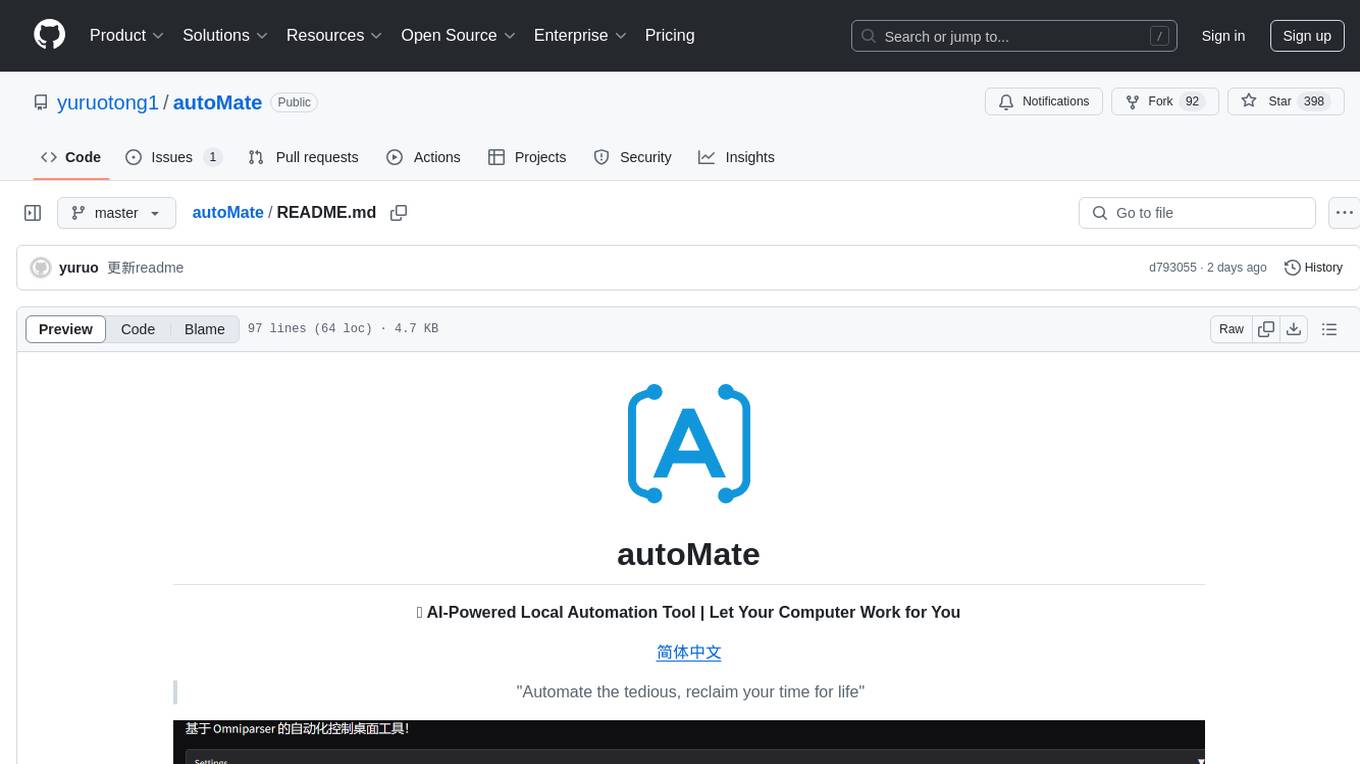Click the Raw button

point(1231,329)
